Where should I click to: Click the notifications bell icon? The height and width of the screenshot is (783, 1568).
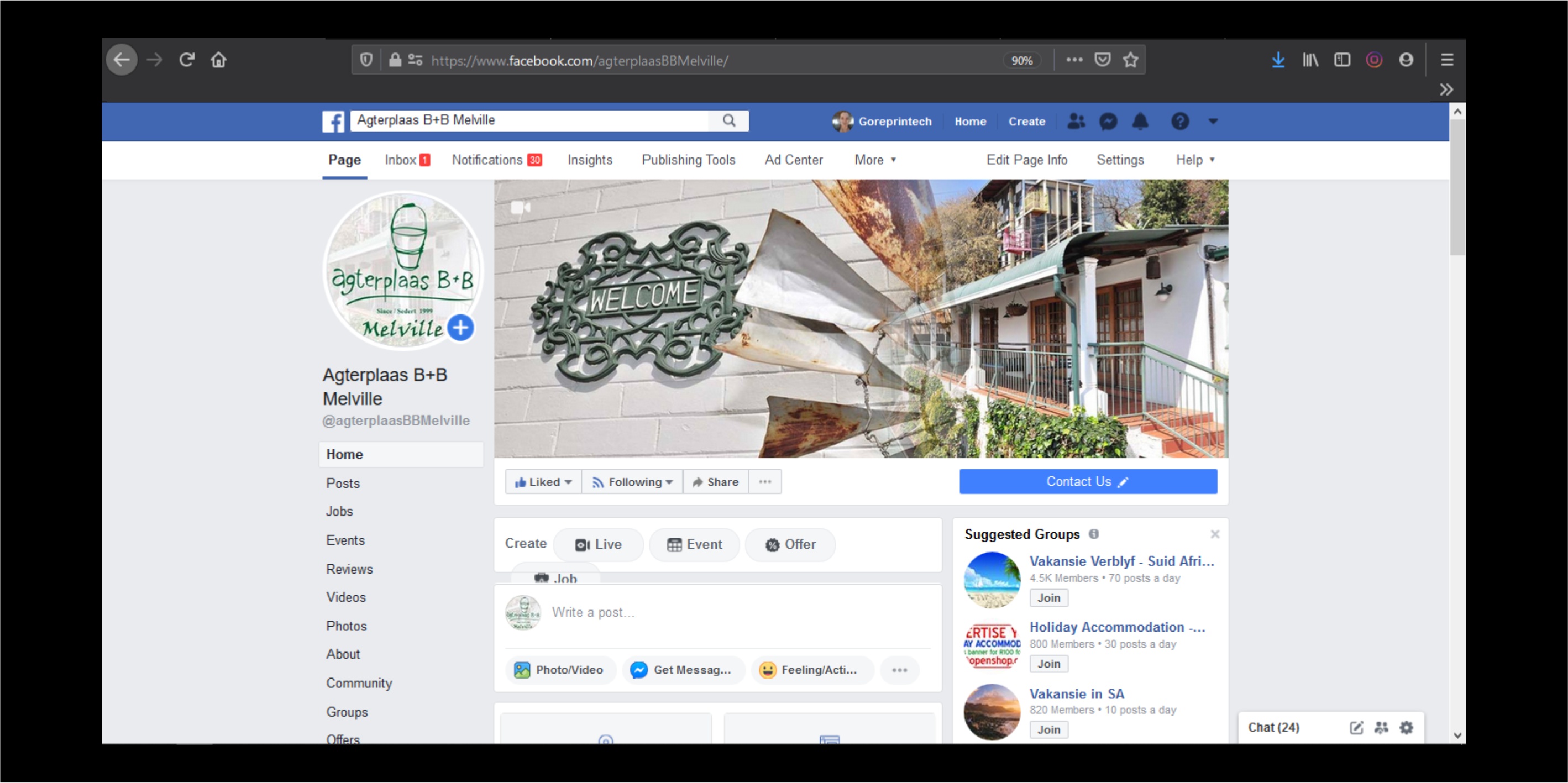click(x=1140, y=121)
